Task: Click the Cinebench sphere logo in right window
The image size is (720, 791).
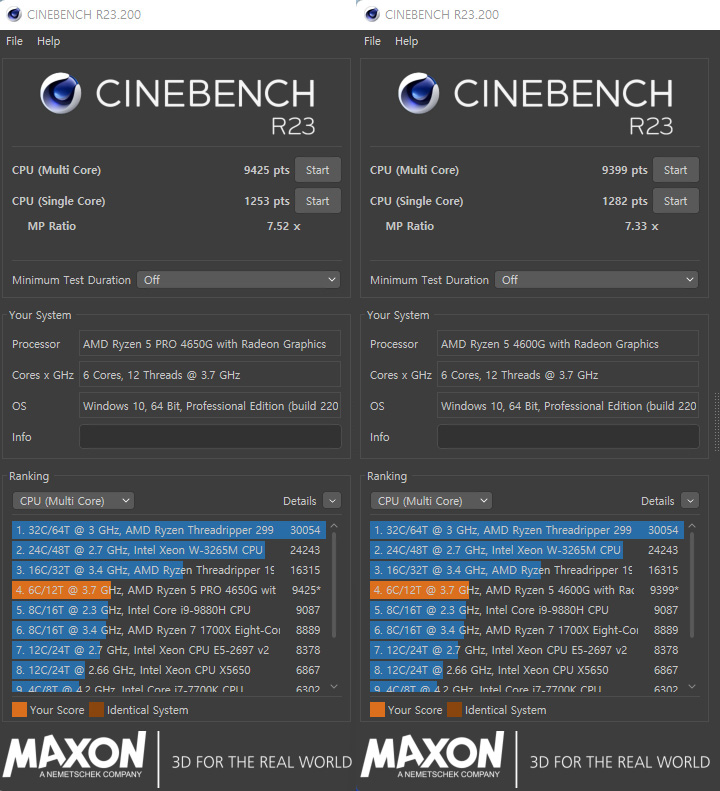Action: pos(418,93)
